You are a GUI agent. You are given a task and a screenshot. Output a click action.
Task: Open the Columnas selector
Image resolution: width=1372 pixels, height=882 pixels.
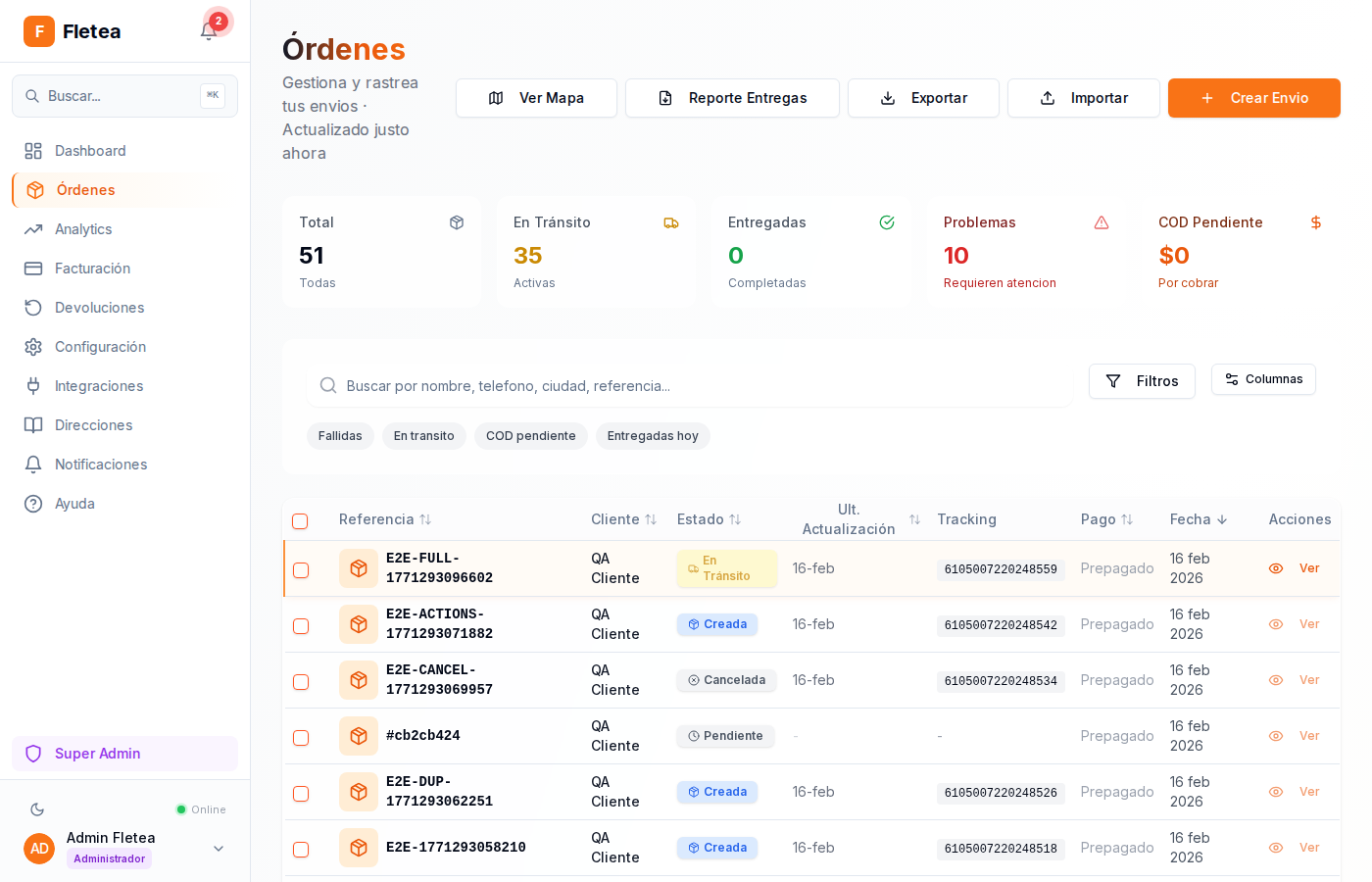(x=1263, y=379)
